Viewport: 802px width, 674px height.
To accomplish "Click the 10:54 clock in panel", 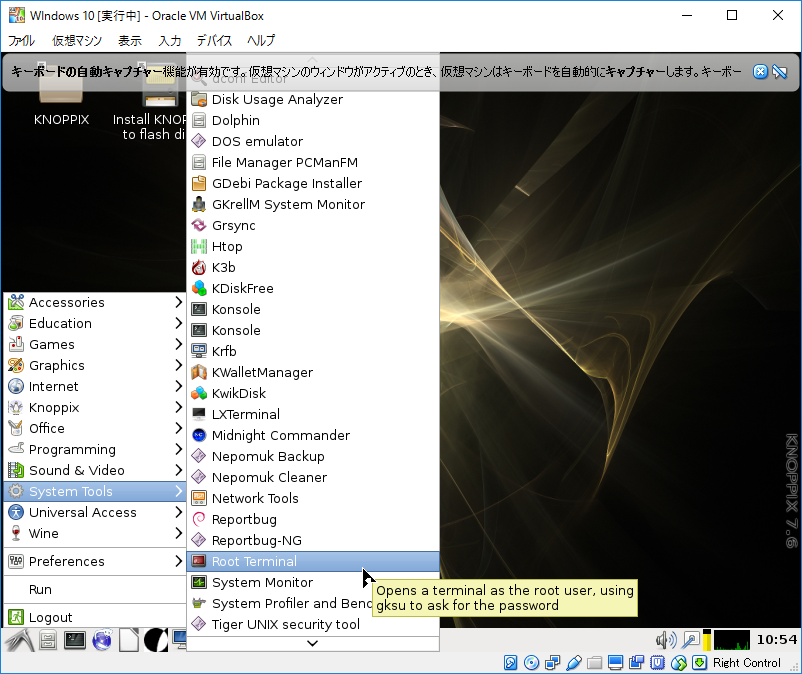I will pos(776,639).
